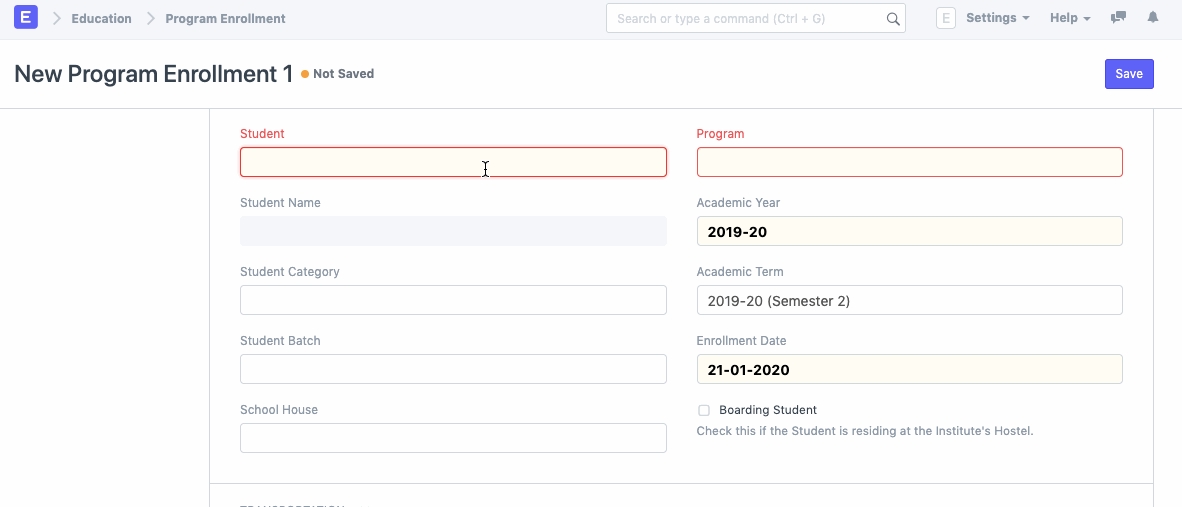Click the user avatar E icon

coord(945,18)
